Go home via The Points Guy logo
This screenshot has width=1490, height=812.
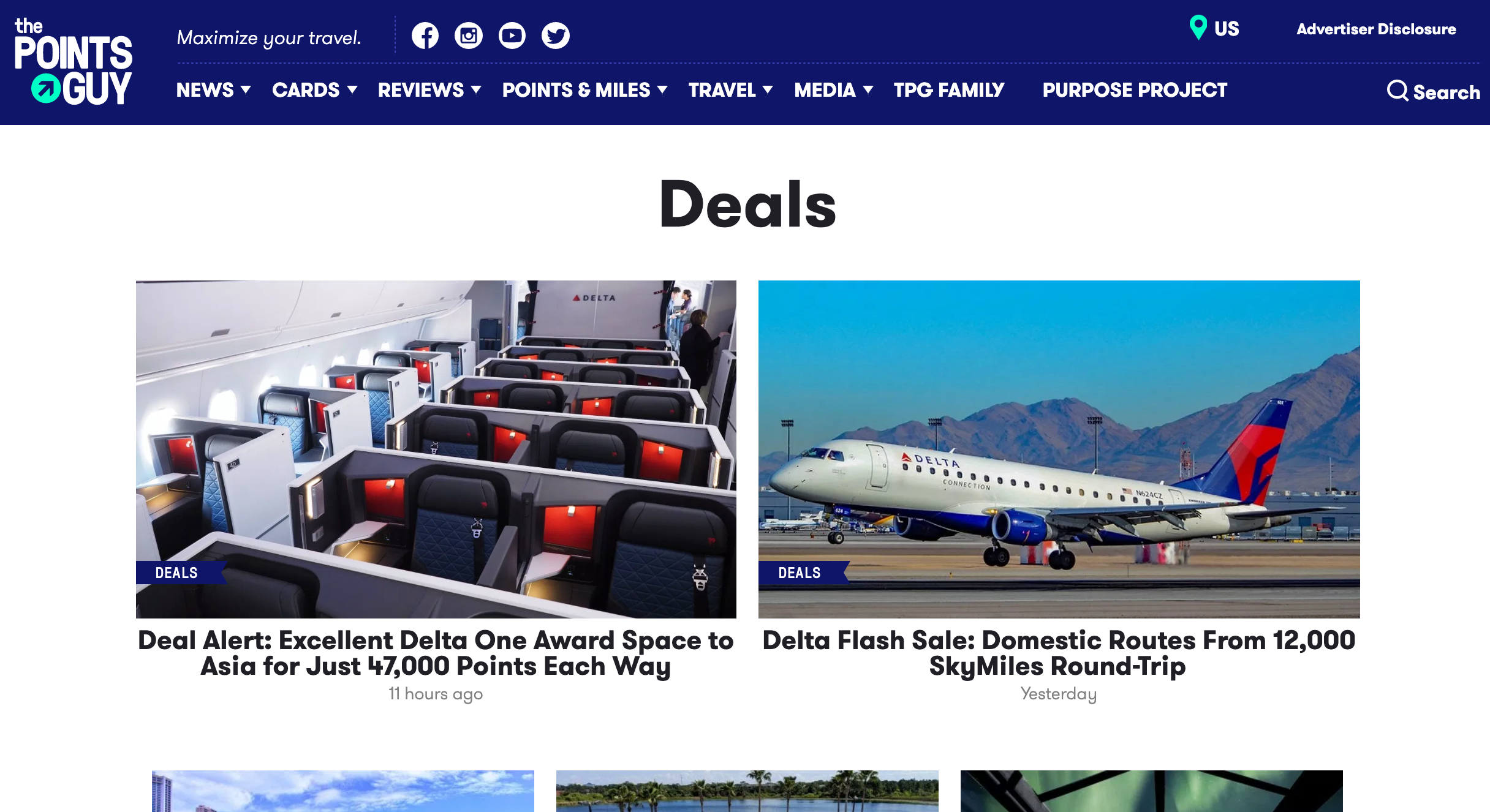(x=73, y=61)
